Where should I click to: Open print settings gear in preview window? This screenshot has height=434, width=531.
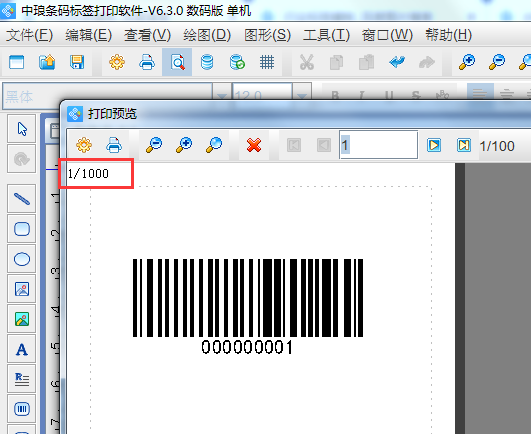coord(84,145)
